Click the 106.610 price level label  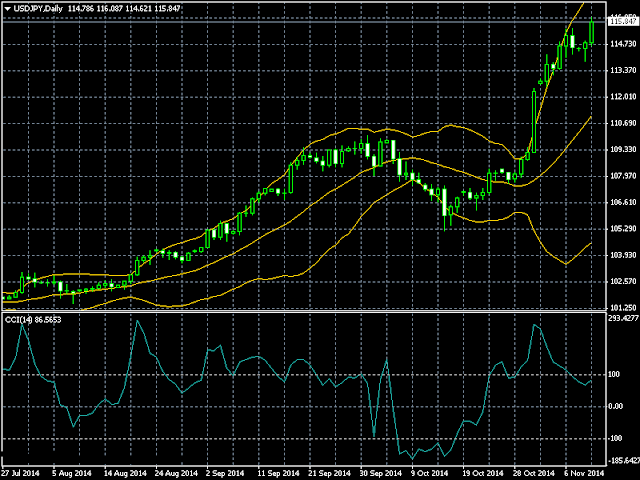pyautogui.click(x=623, y=202)
